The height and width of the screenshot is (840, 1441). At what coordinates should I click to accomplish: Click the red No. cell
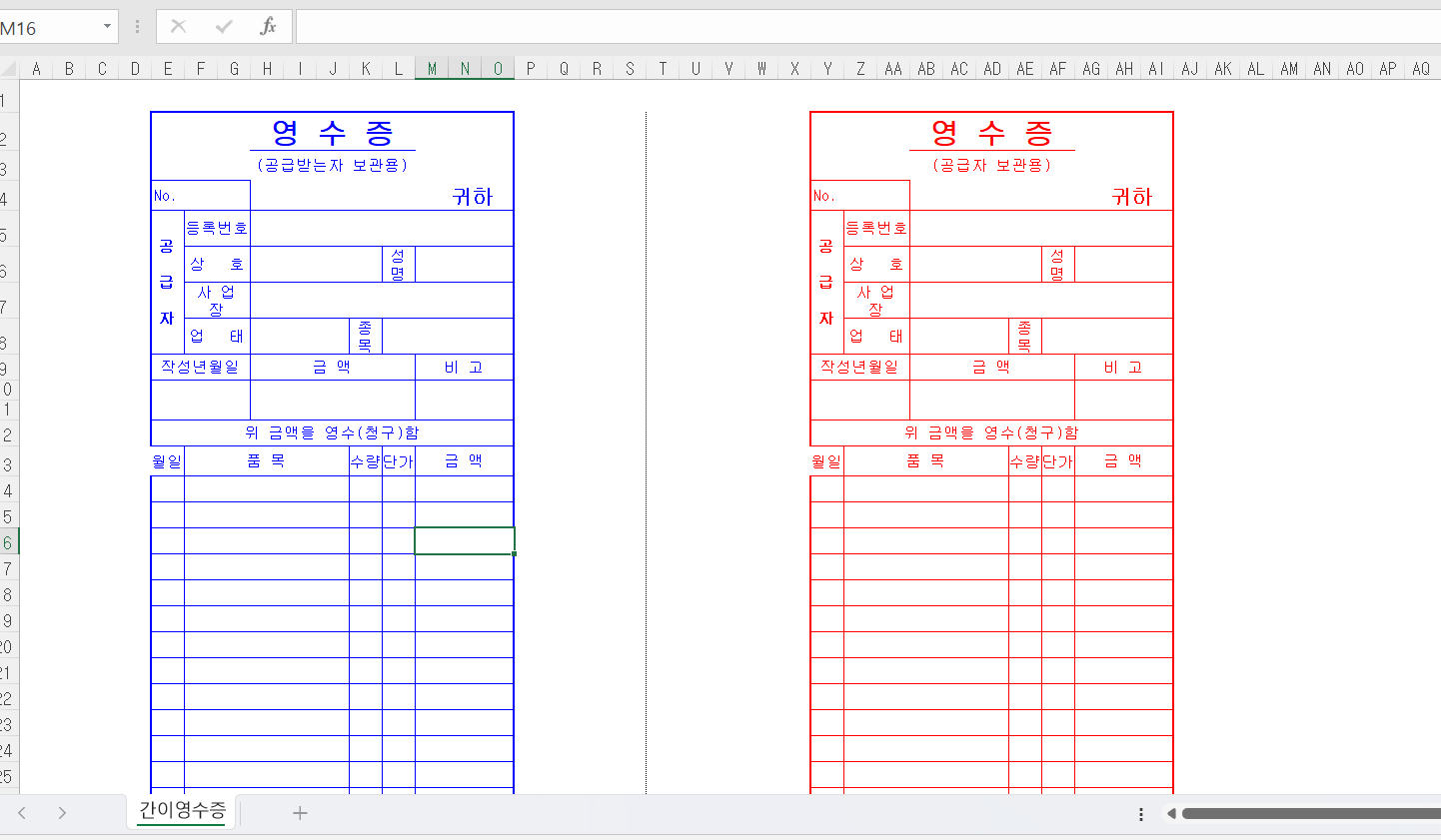[859, 196]
